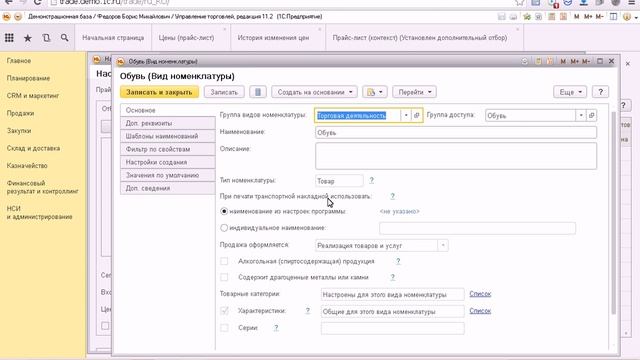Open the Перейти dropdown

coord(414,92)
